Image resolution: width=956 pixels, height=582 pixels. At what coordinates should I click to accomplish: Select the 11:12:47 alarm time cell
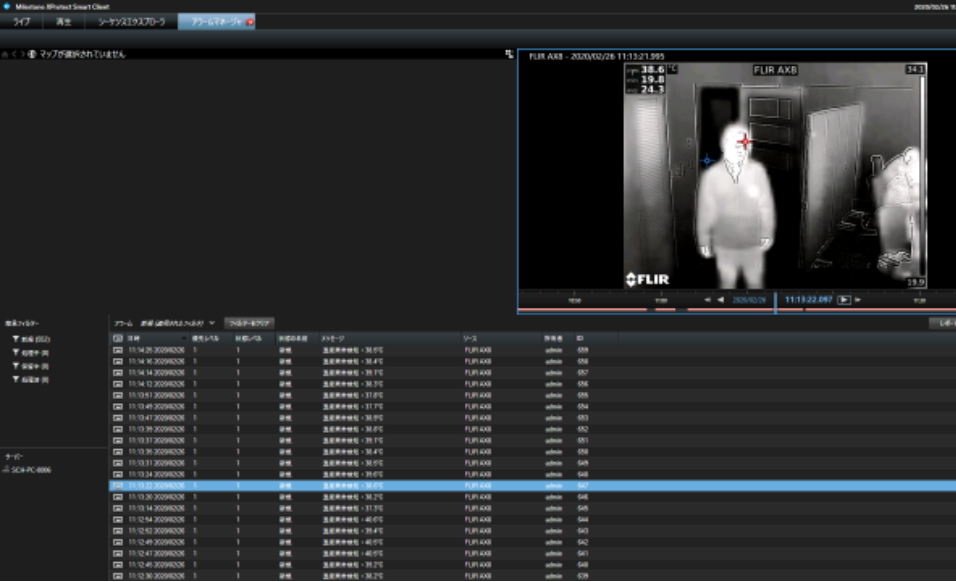pos(156,553)
